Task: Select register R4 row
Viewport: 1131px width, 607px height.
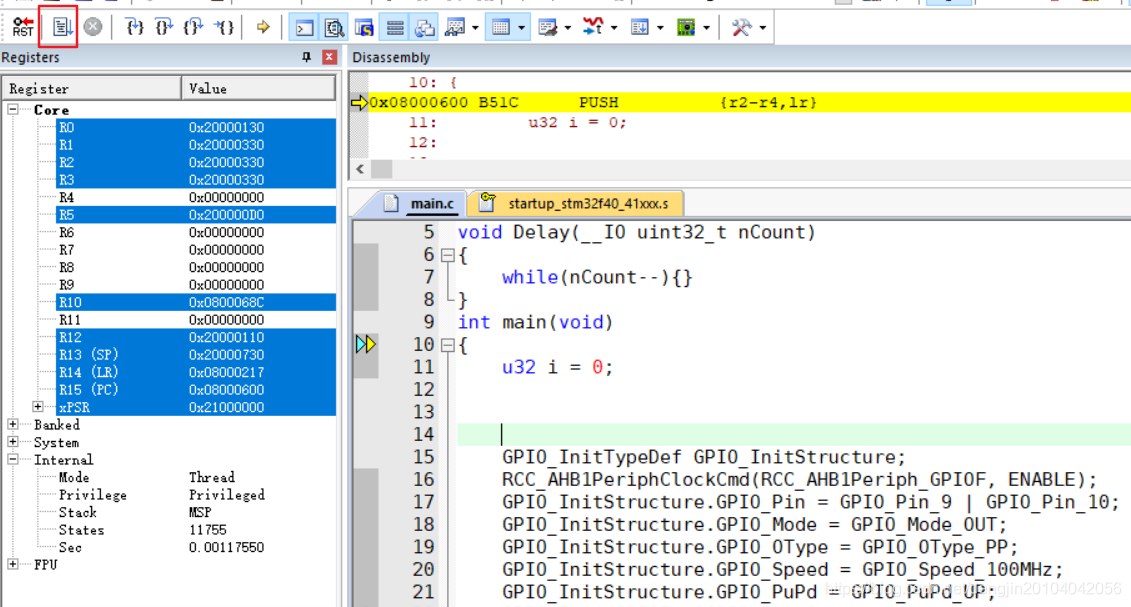Action: (x=195, y=198)
